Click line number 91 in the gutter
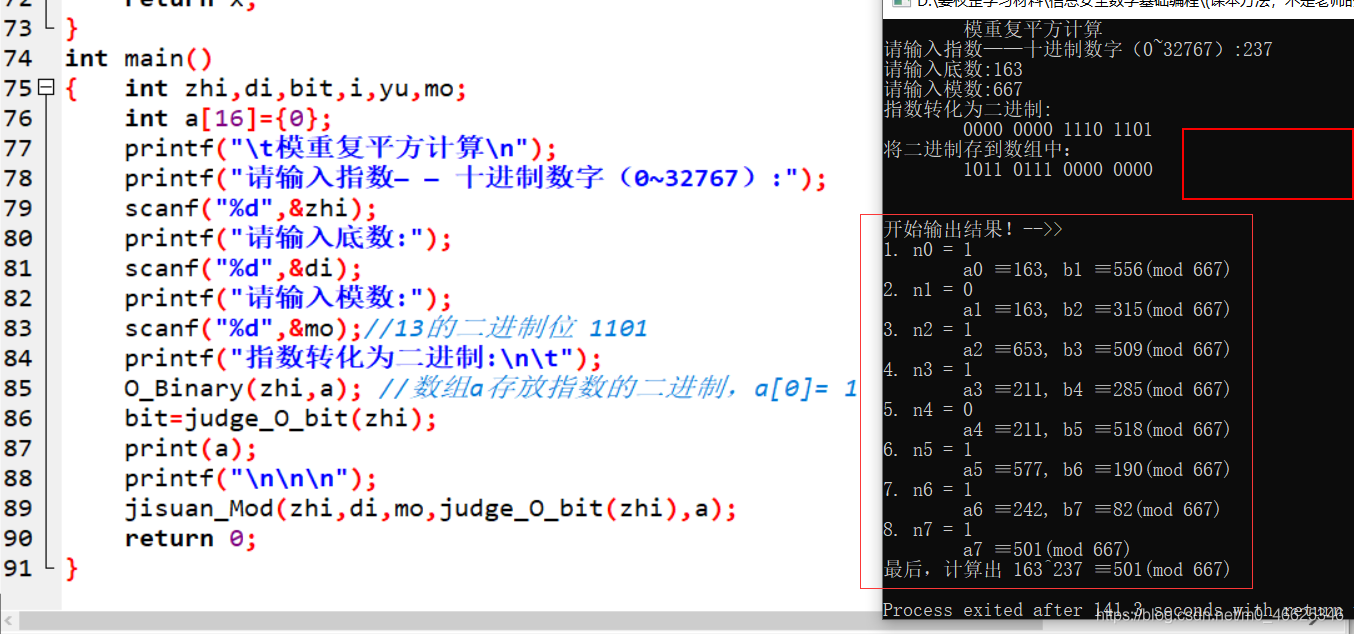This screenshot has height=634, width=1354. tap(17, 568)
